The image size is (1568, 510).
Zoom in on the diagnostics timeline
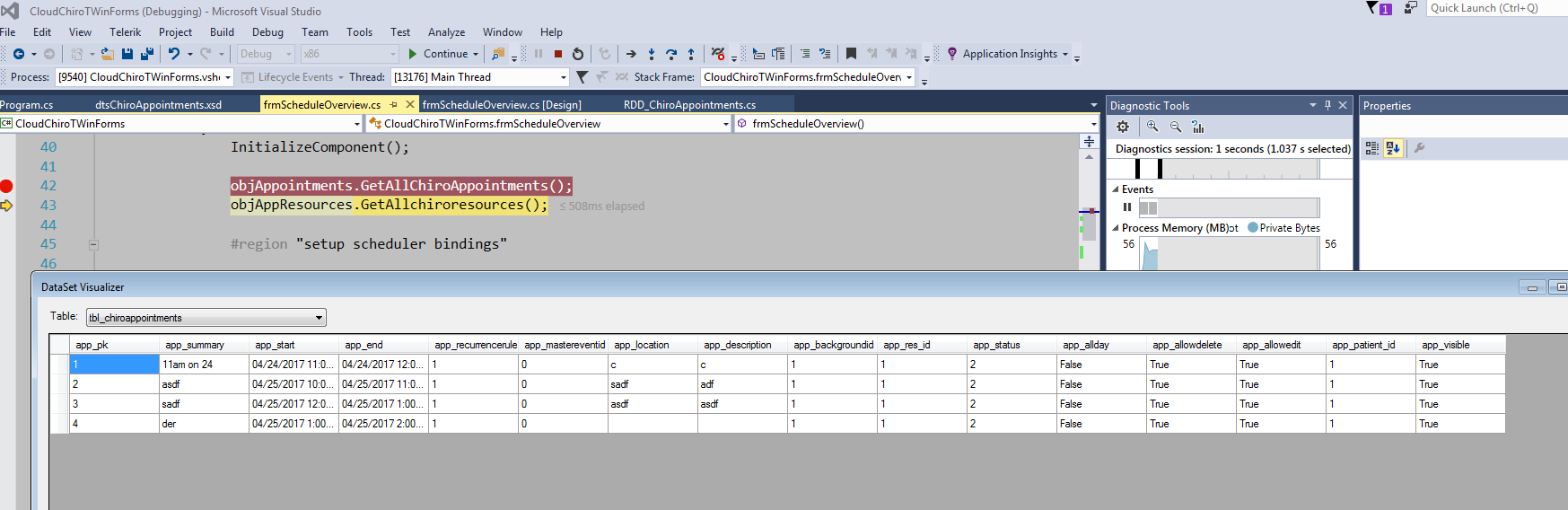[1152, 127]
